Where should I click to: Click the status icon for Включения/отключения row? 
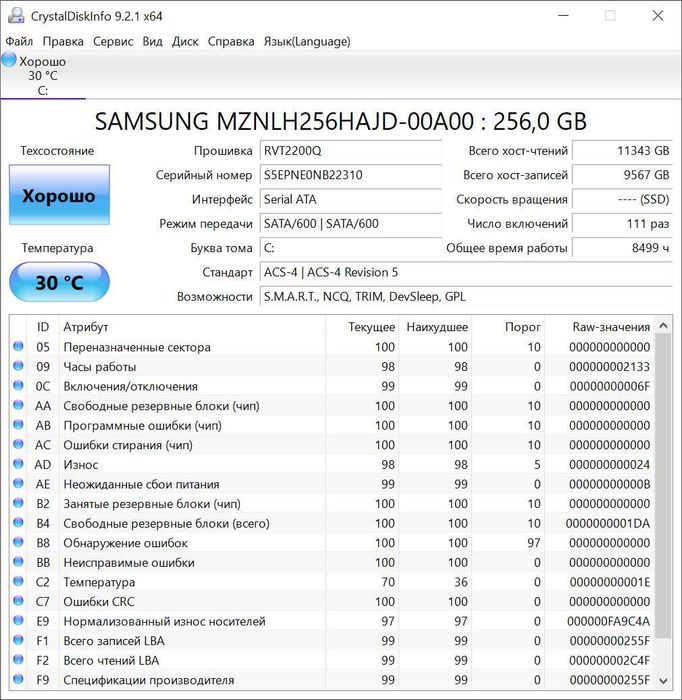[x=18, y=385]
